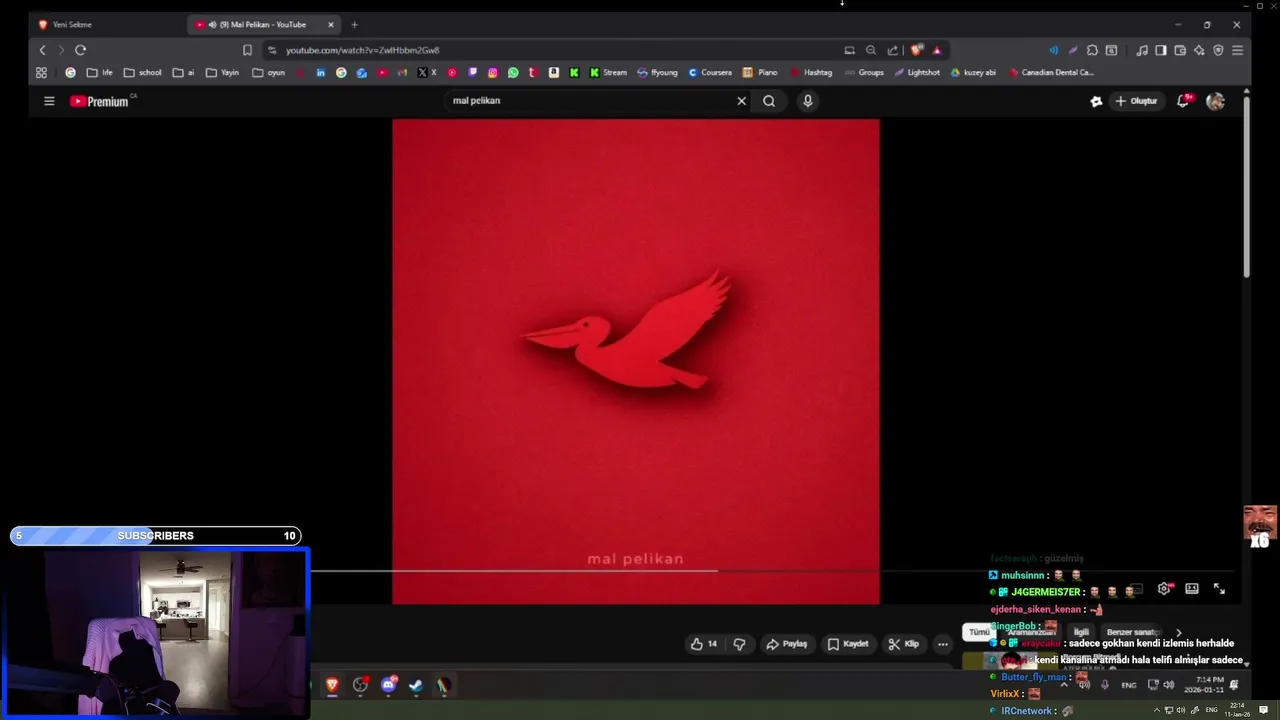Open the YouTube guide menu
Viewport: 1280px width, 720px height.
tap(49, 101)
